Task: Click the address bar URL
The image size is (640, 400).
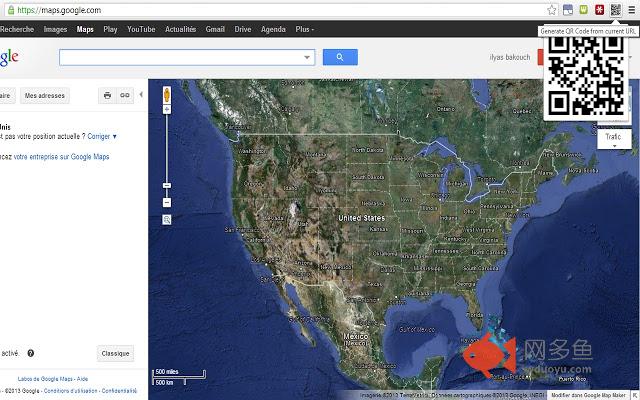Action: point(59,10)
